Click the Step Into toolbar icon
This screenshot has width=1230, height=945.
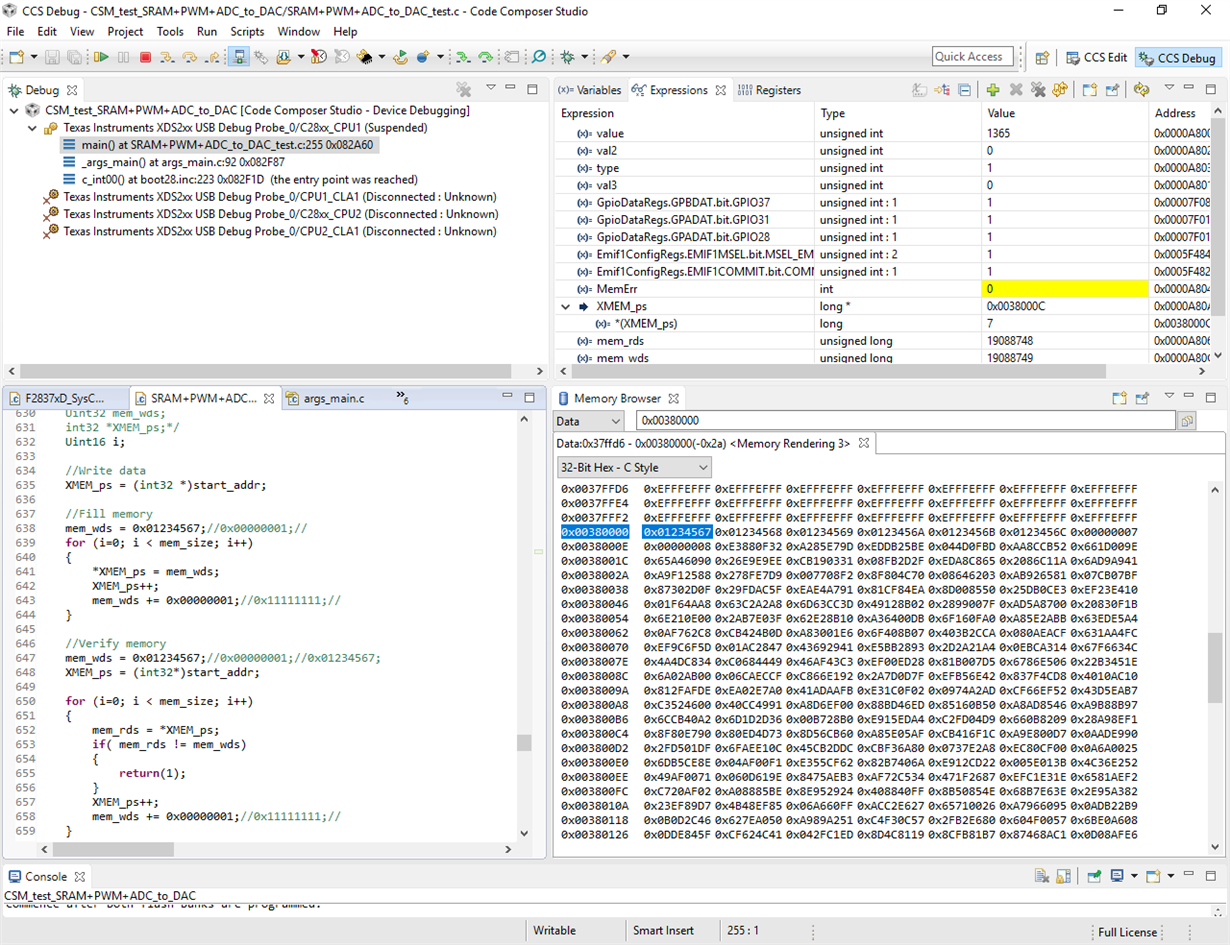click(x=168, y=57)
